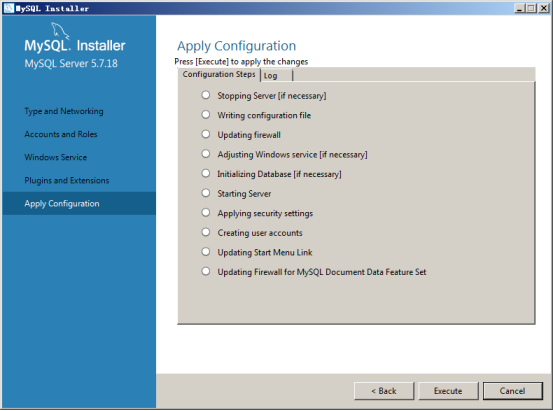Screen dimensions: 553x411
Task: Minimize the MySQL Installer window
Action: coord(519,8)
